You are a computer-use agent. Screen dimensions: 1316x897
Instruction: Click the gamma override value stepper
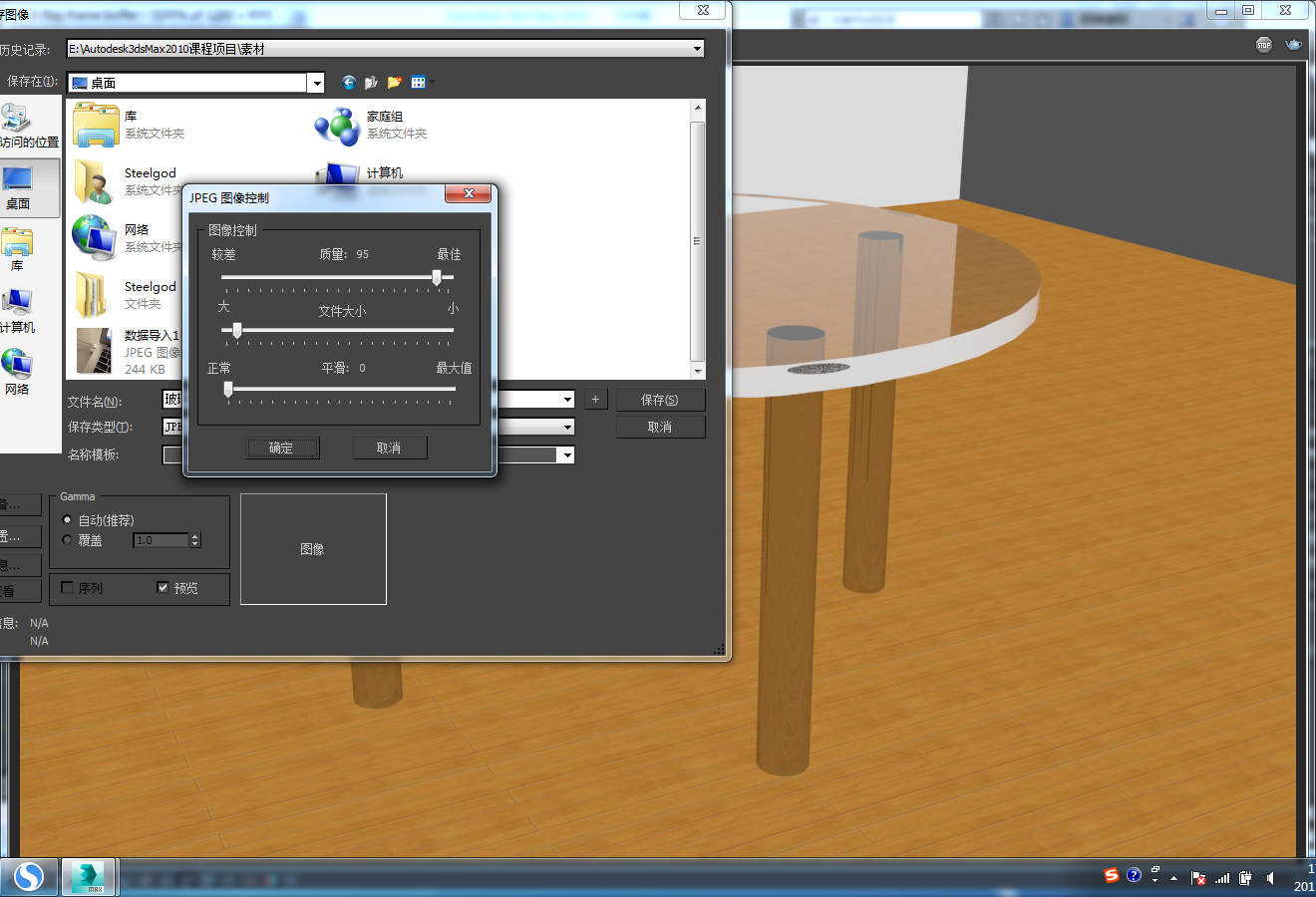(195, 540)
